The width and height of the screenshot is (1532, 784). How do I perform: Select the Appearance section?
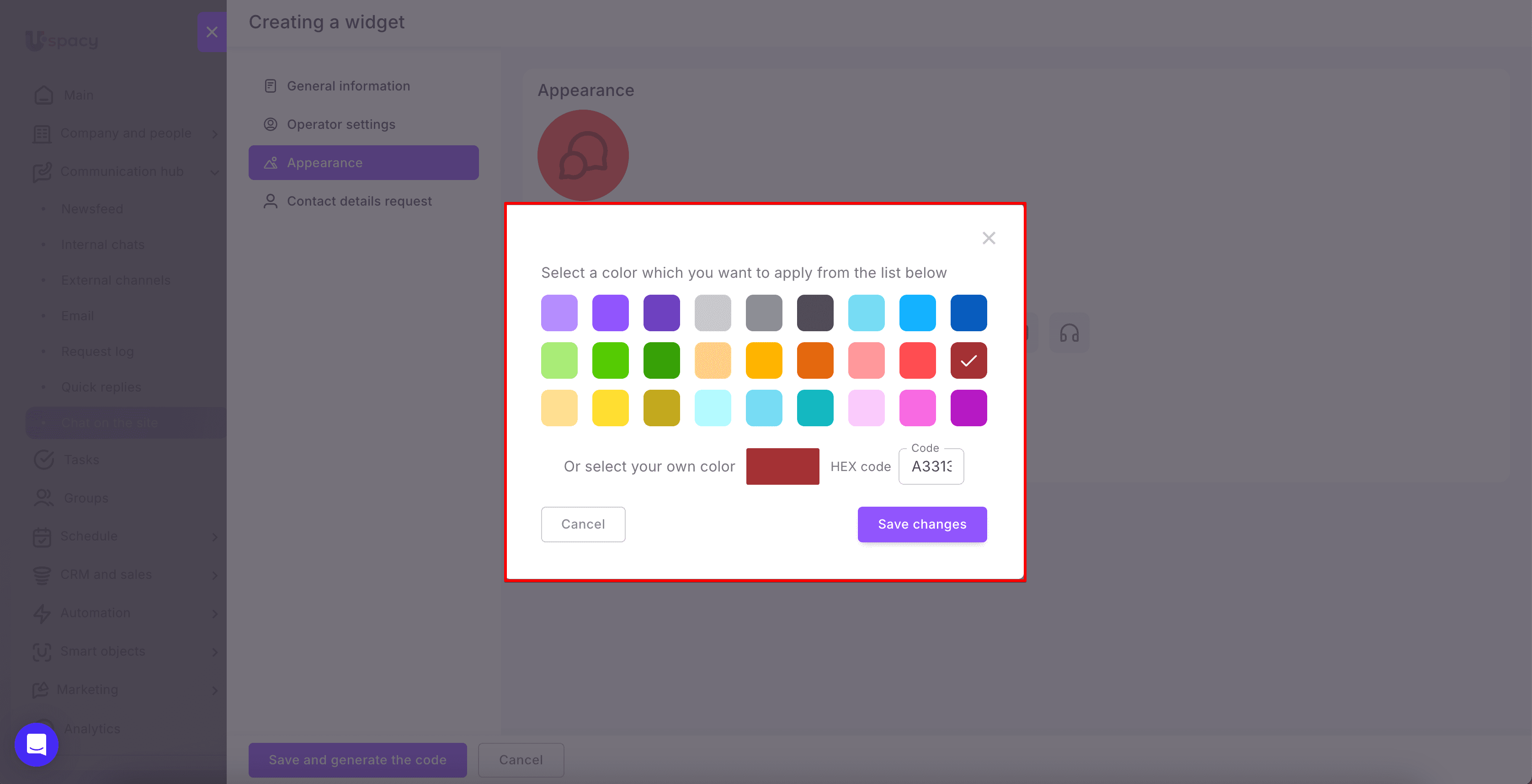[363, 163]
